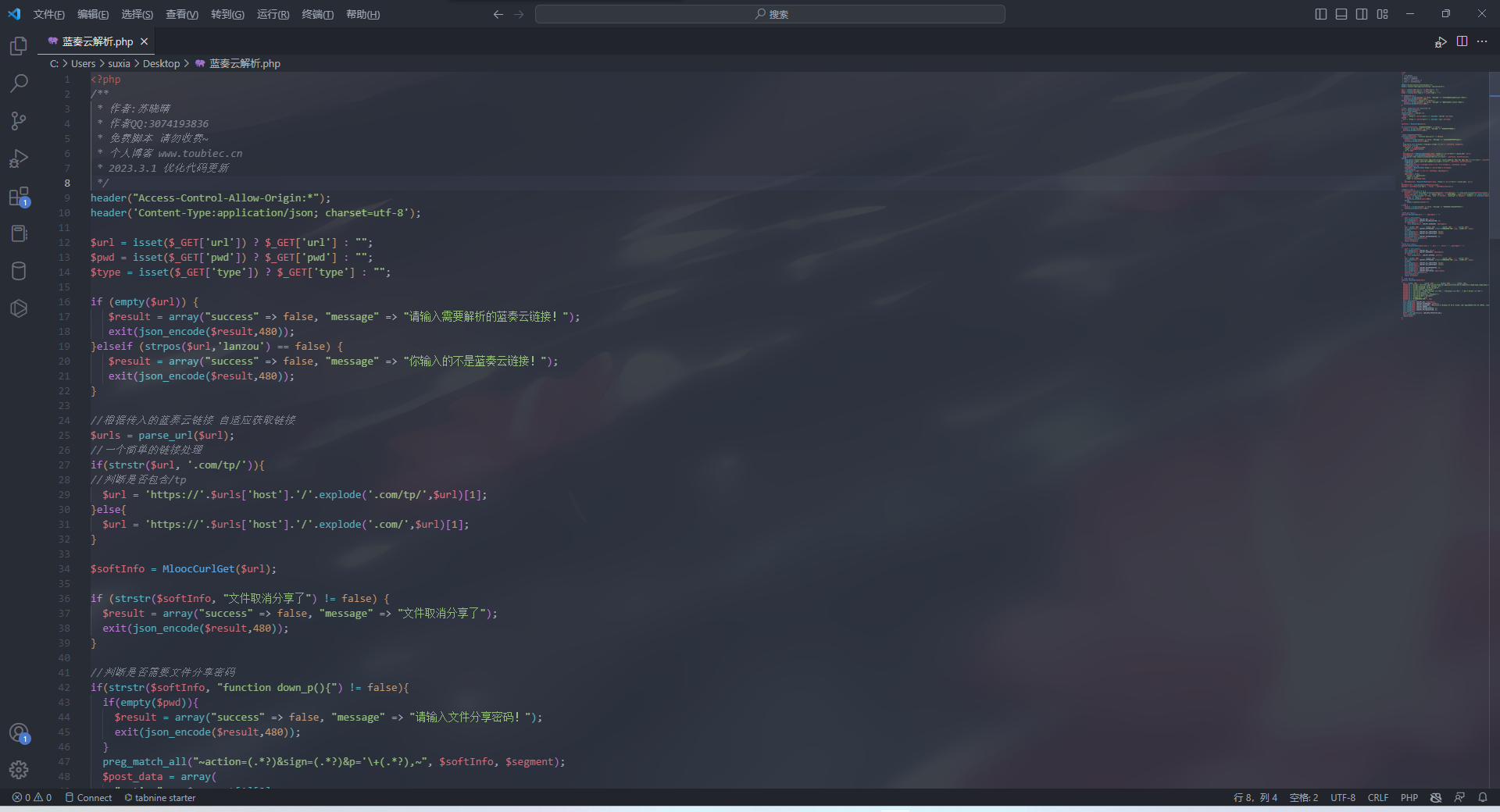This screenshot has width=1500, height=812.
Task: Open the database cylinder icon panel
Action: [19, 271]
